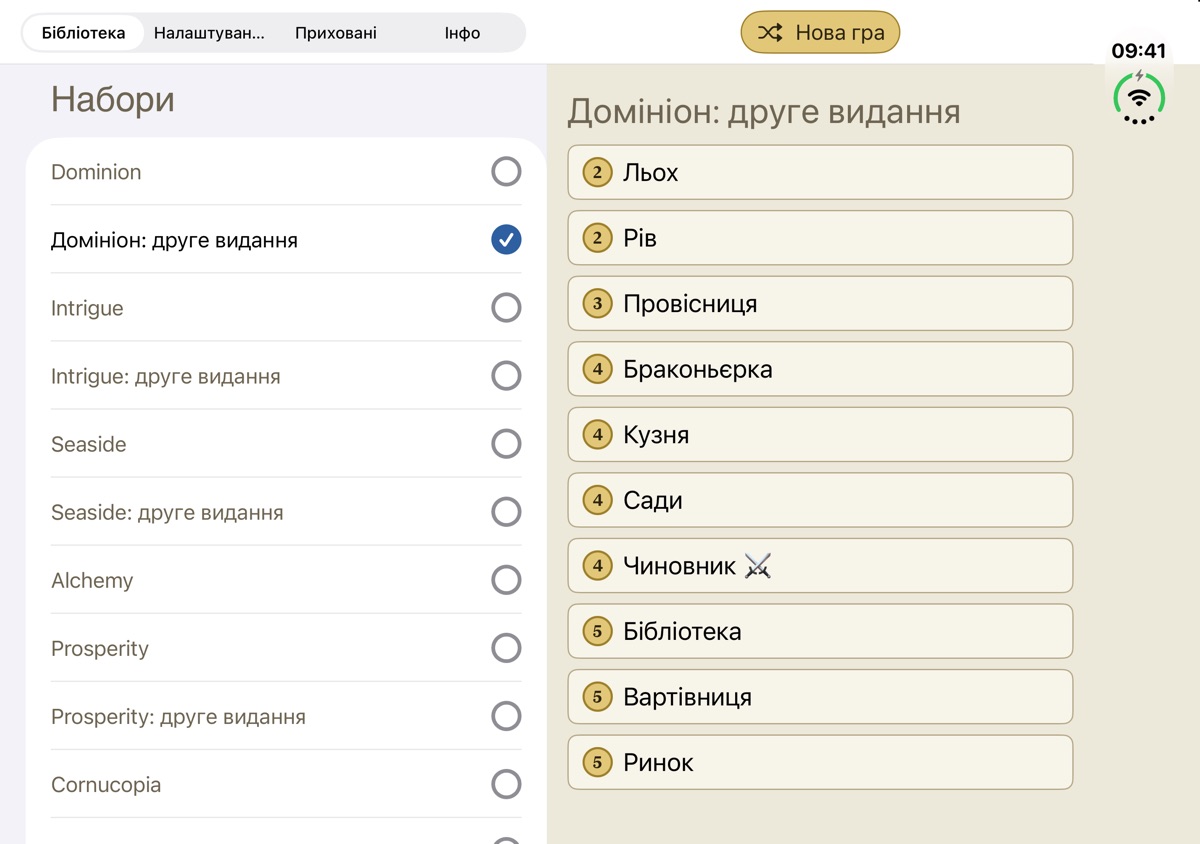This screenshot has width=1200, height=844.
Task: Switch to the Бібліотека tab
Action: [84, 33]
